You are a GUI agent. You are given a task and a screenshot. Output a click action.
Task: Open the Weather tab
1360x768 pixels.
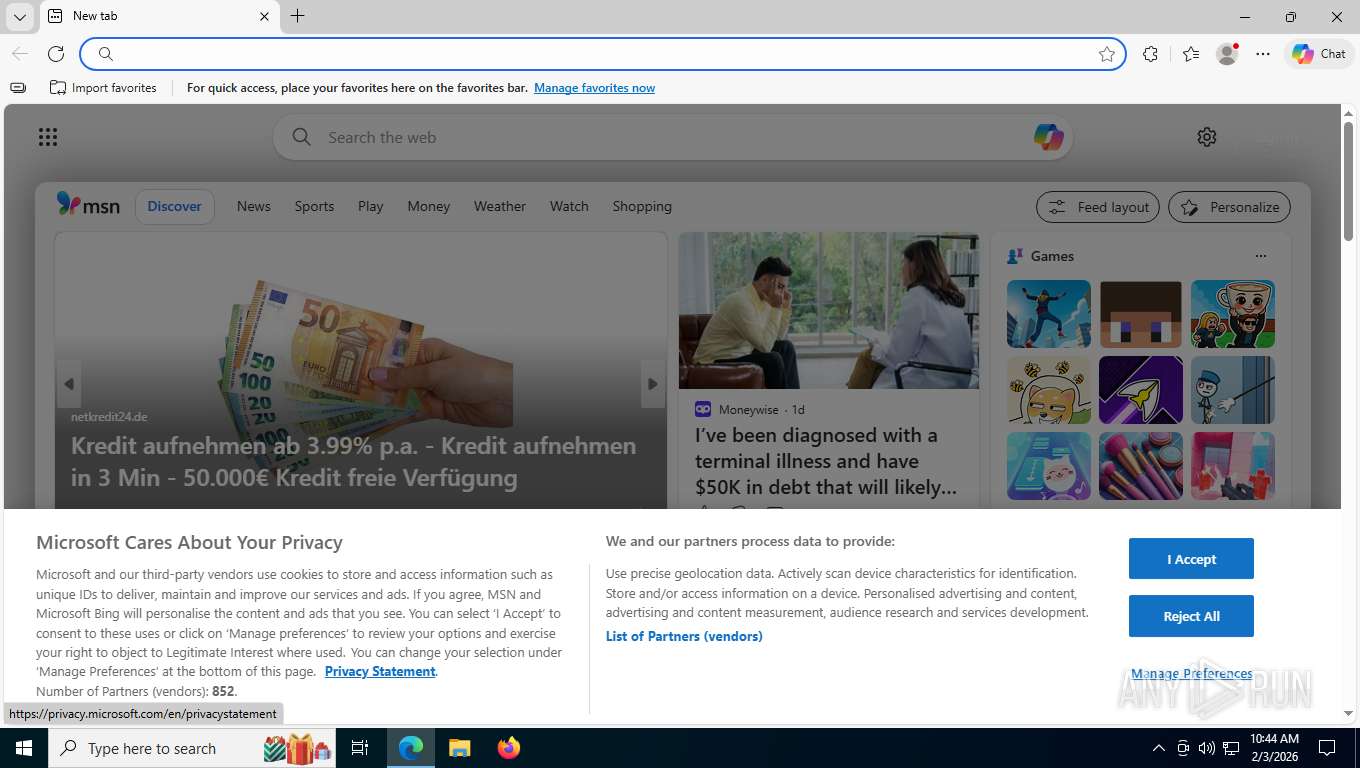[500, 206]
